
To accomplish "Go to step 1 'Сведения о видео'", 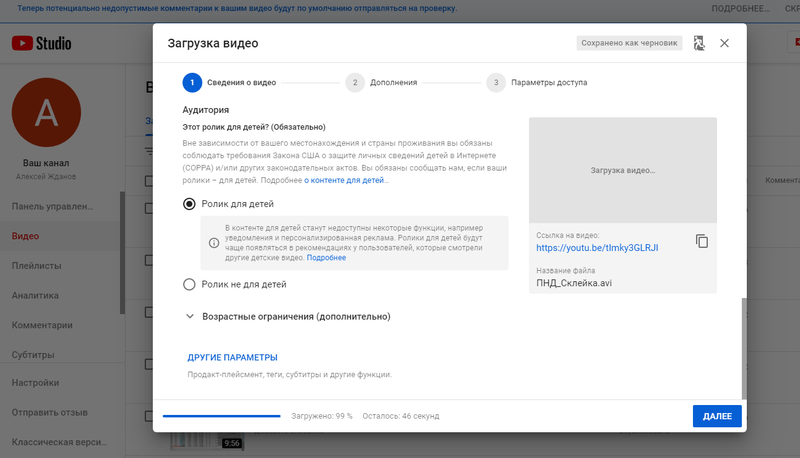I will click(x=230, y=83).
